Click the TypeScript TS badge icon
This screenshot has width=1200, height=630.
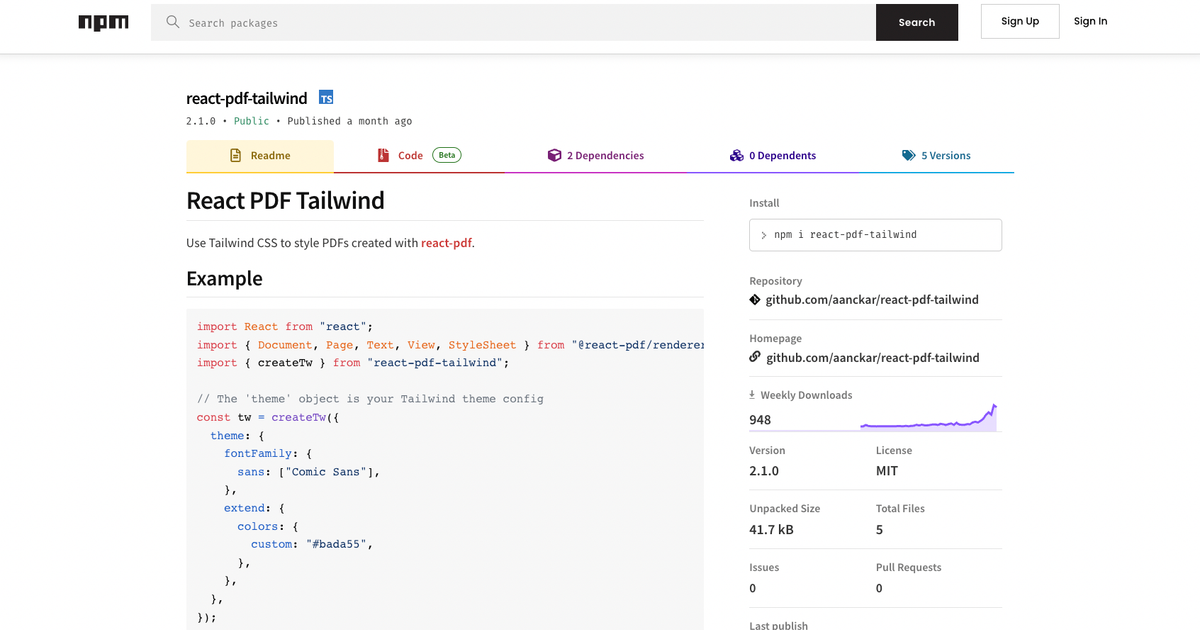click(x=326, y=97)
